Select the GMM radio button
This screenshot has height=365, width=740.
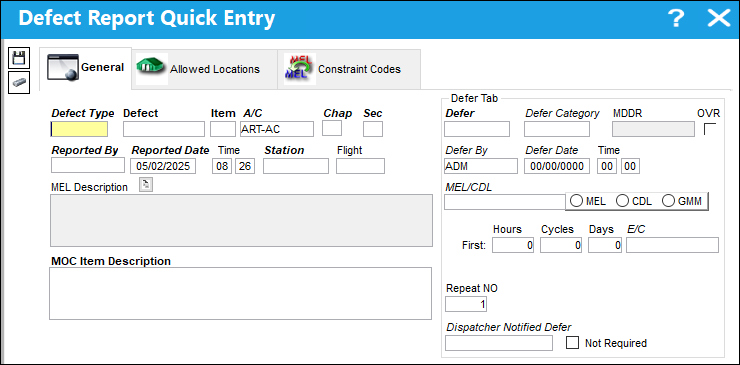point(668,201)
